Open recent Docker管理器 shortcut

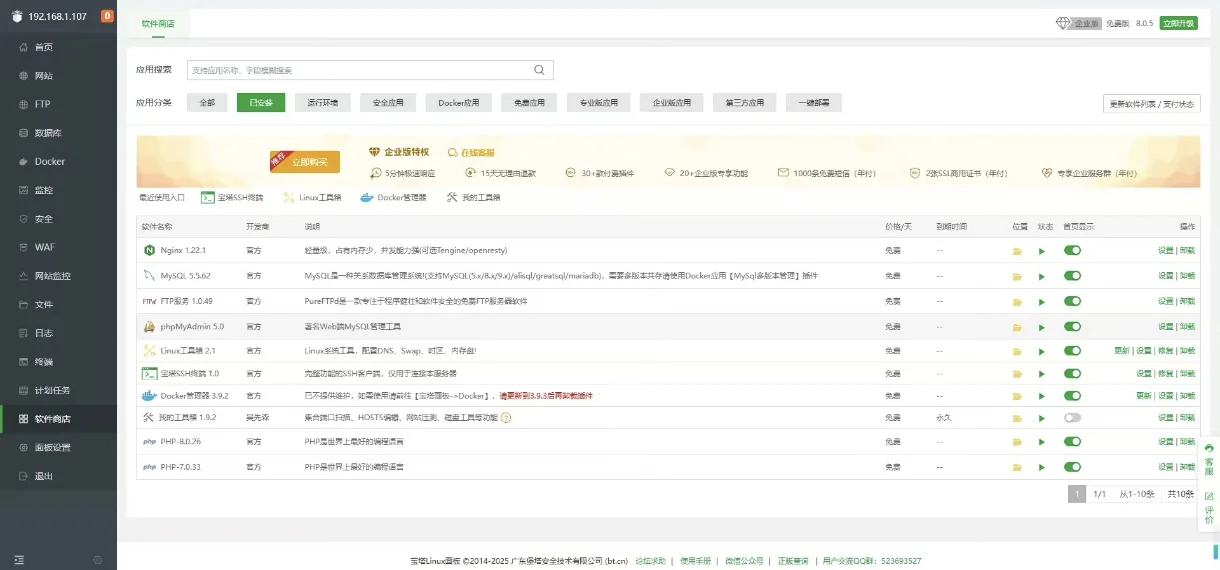tap(395, 197)
